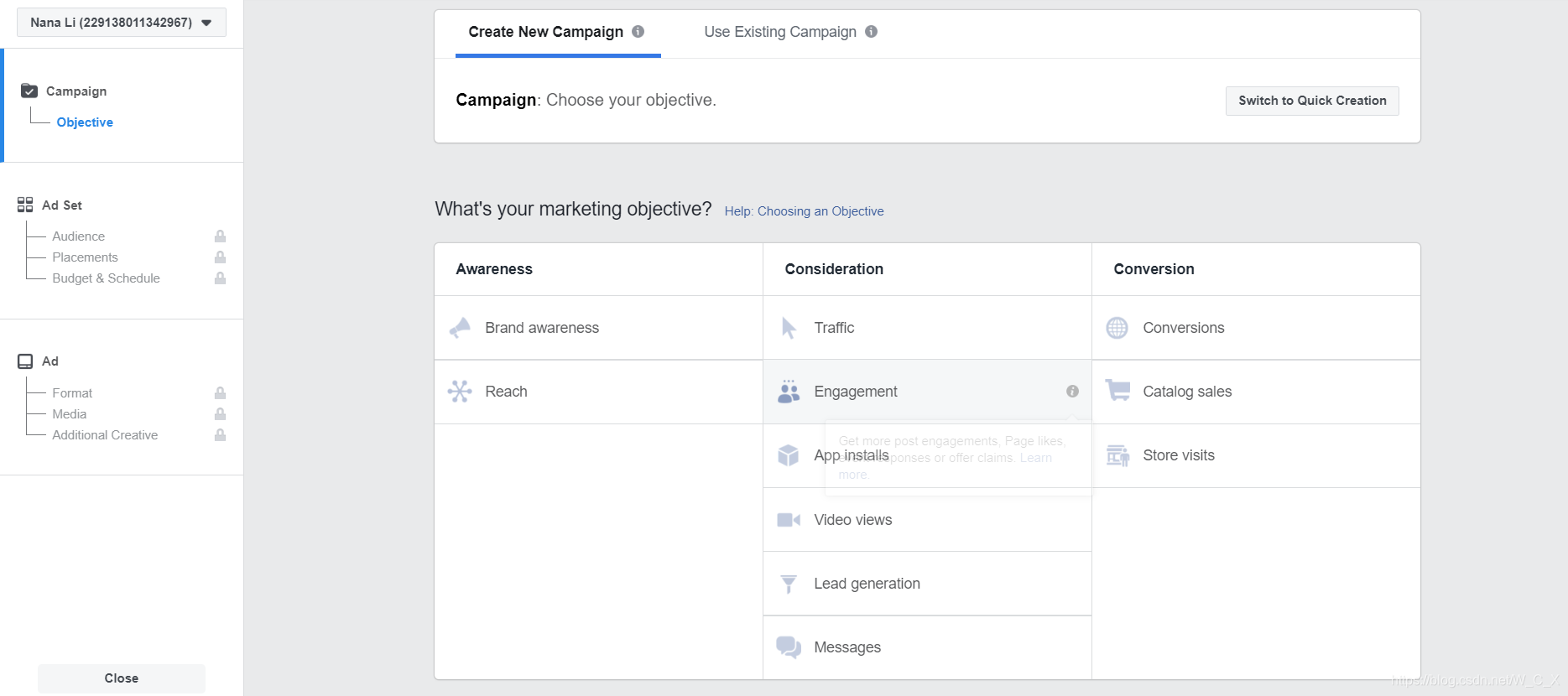Screen dimensions: 1568x696
Task: Click the Messages chat bubbles icon
Action: (789, 647)
